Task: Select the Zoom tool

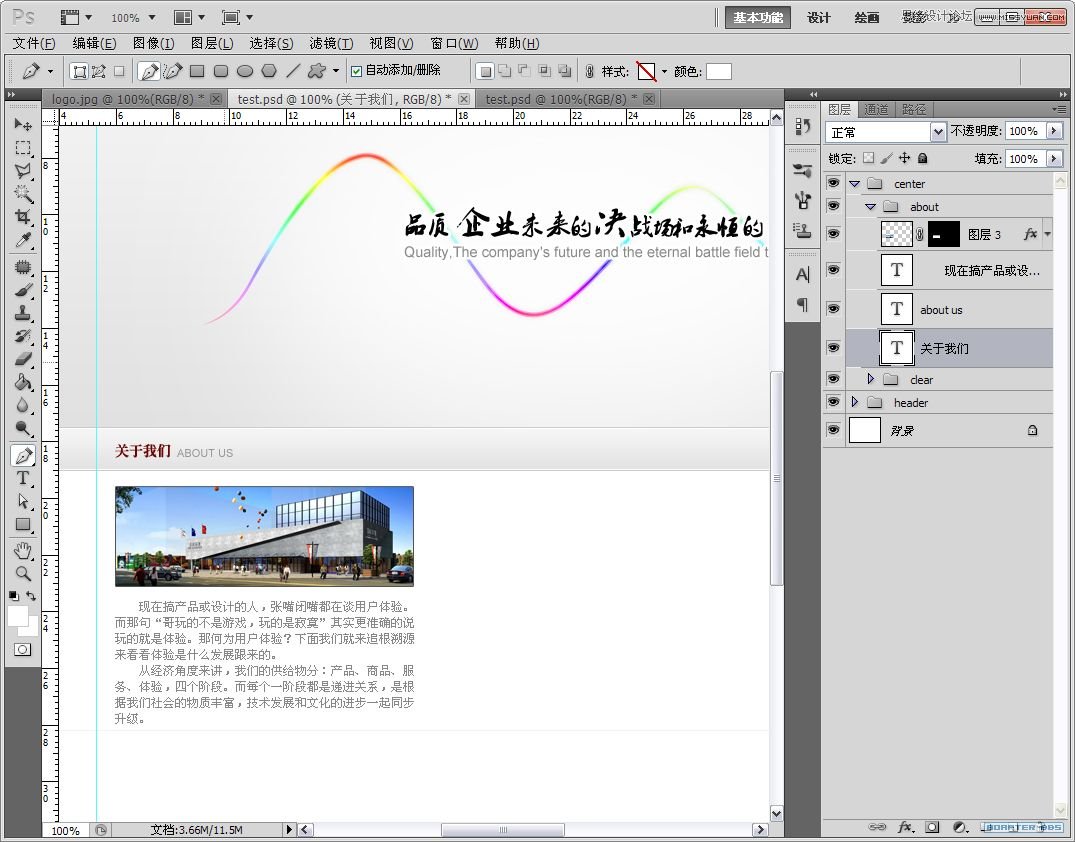Action: [23, 573]
